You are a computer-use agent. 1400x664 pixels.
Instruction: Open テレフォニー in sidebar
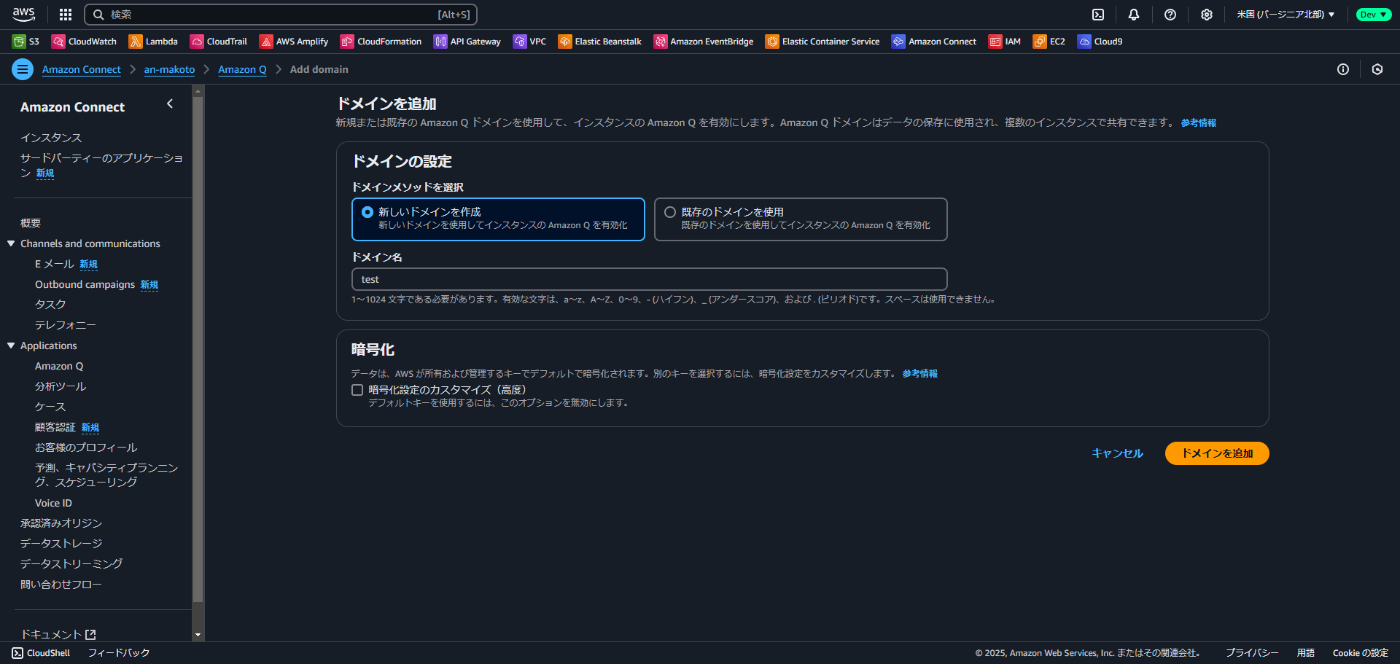(x=66, y=325)
